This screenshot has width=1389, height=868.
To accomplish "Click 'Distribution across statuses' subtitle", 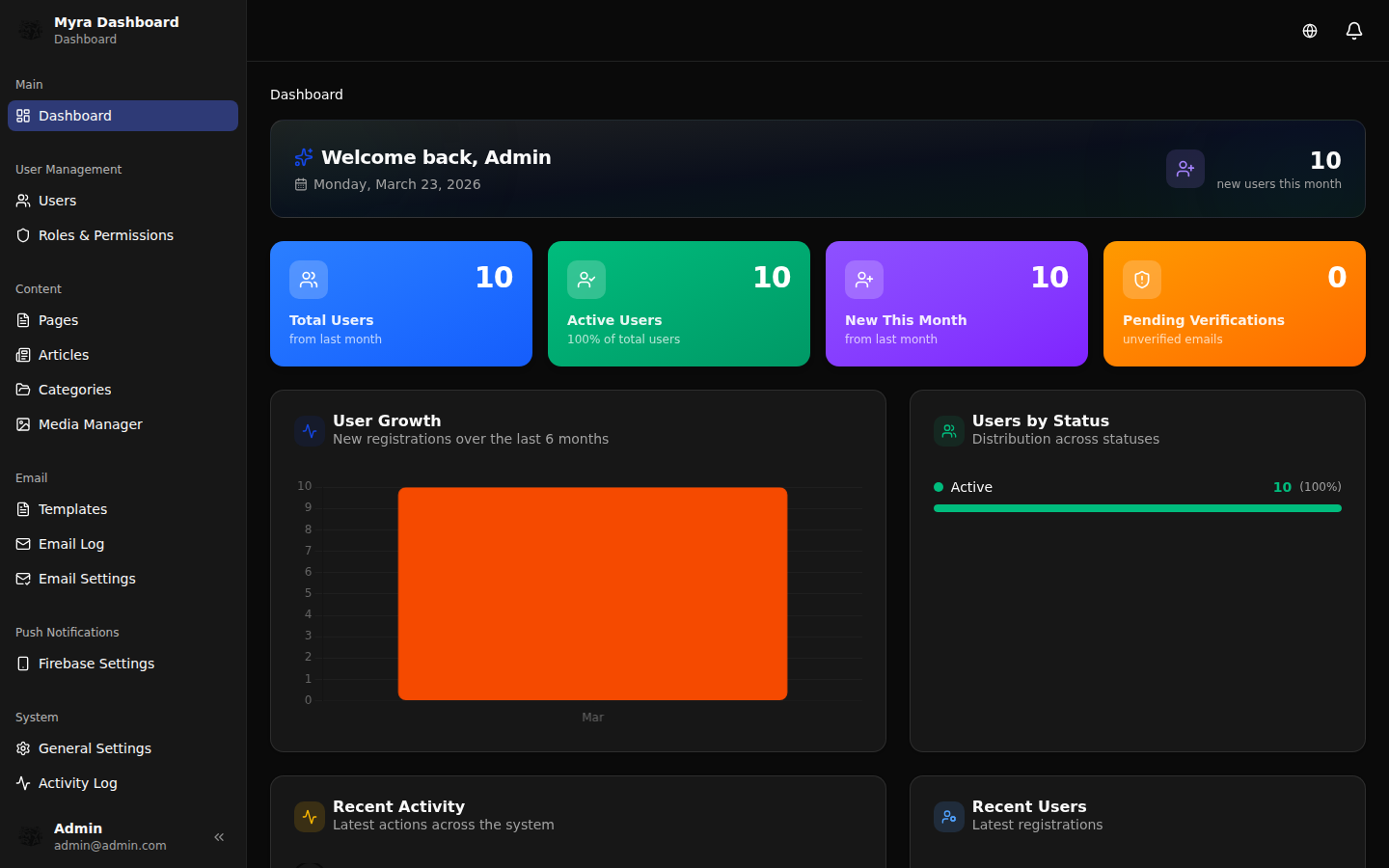I will pos(1066,439).
